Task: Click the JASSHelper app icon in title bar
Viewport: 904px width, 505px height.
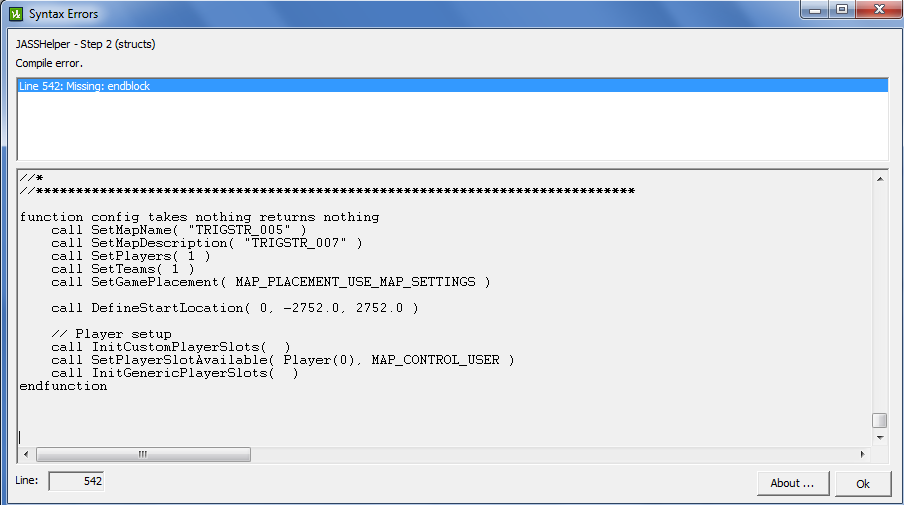Action: tap(16, 14)
